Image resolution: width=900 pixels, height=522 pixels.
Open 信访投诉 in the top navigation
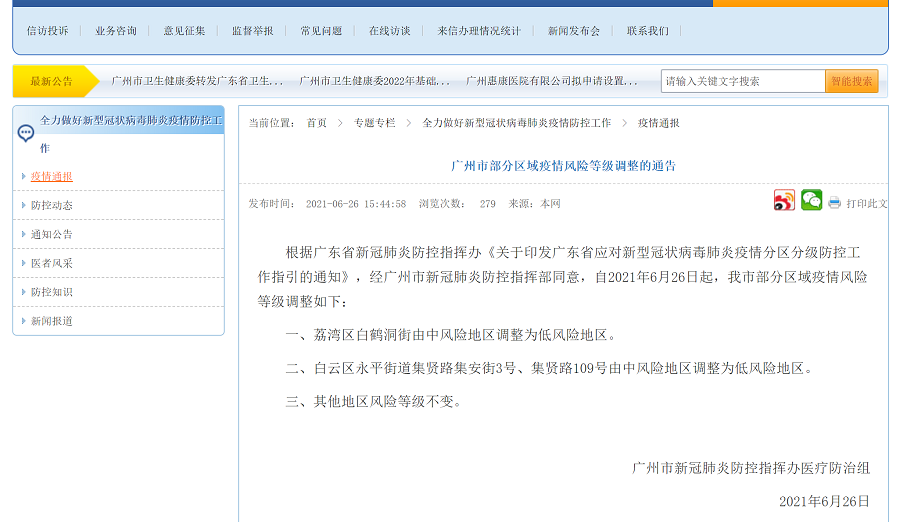48,31
